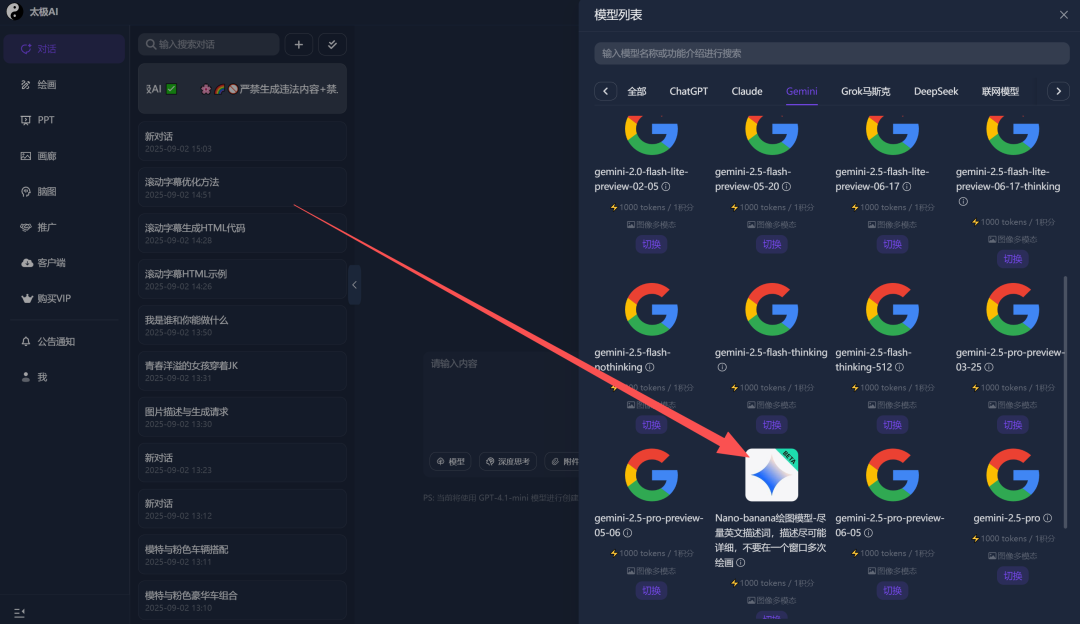Screen dimensions: 1080x624
Task: Toggle the 深度思考 deep thinking button
Action: pos(508,461)
